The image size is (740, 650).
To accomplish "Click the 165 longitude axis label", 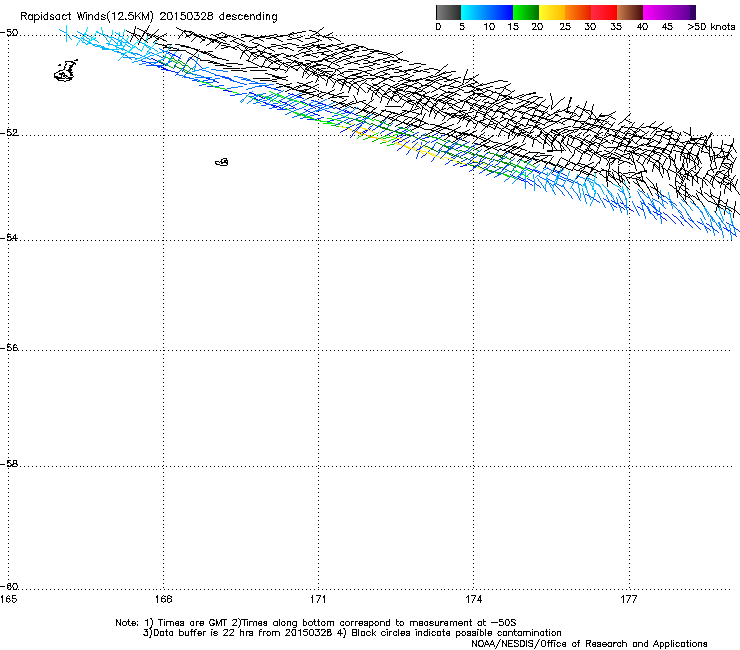I will point(8,599).
